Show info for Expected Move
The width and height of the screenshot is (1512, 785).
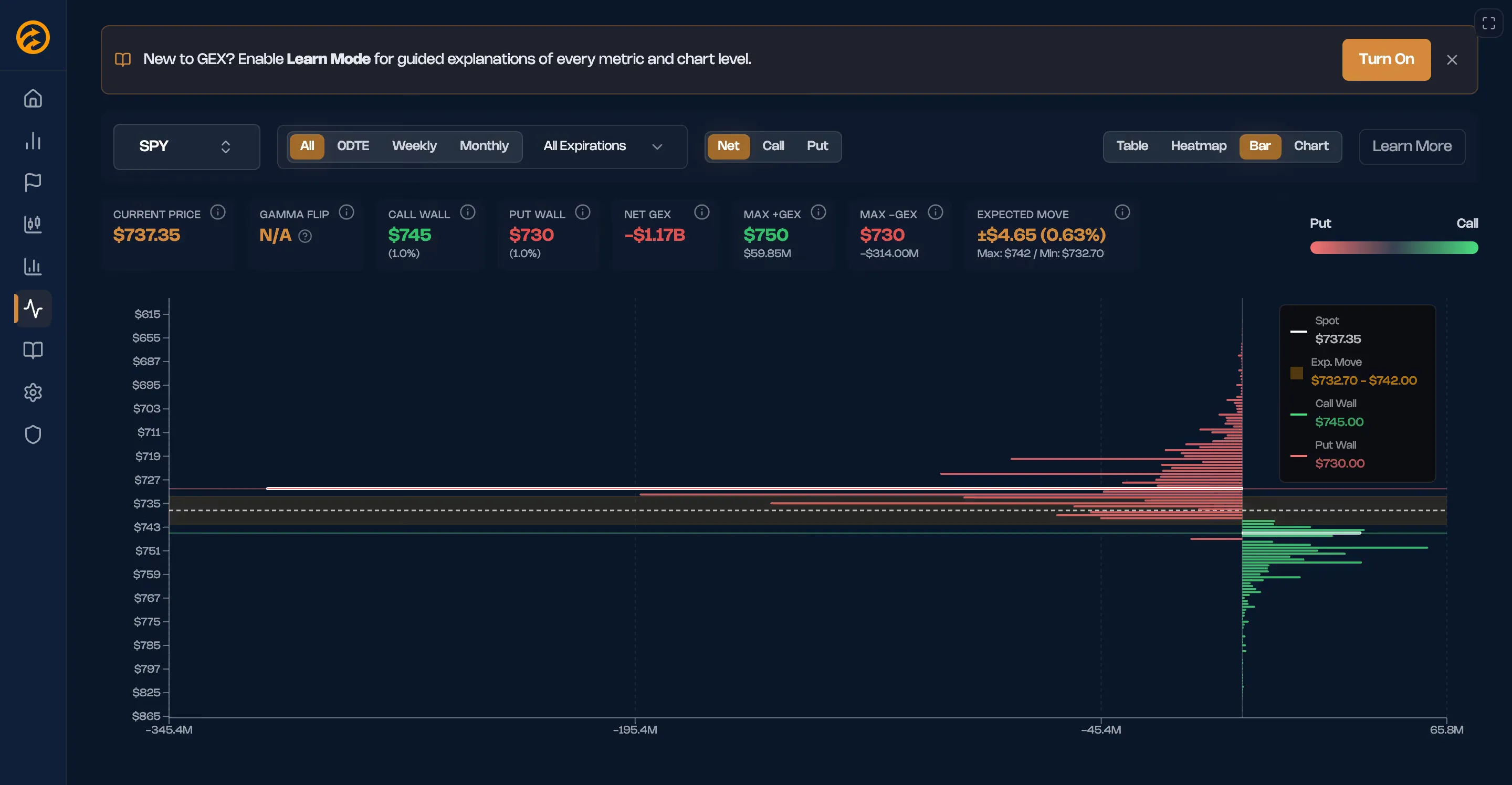pos(1122,213)
